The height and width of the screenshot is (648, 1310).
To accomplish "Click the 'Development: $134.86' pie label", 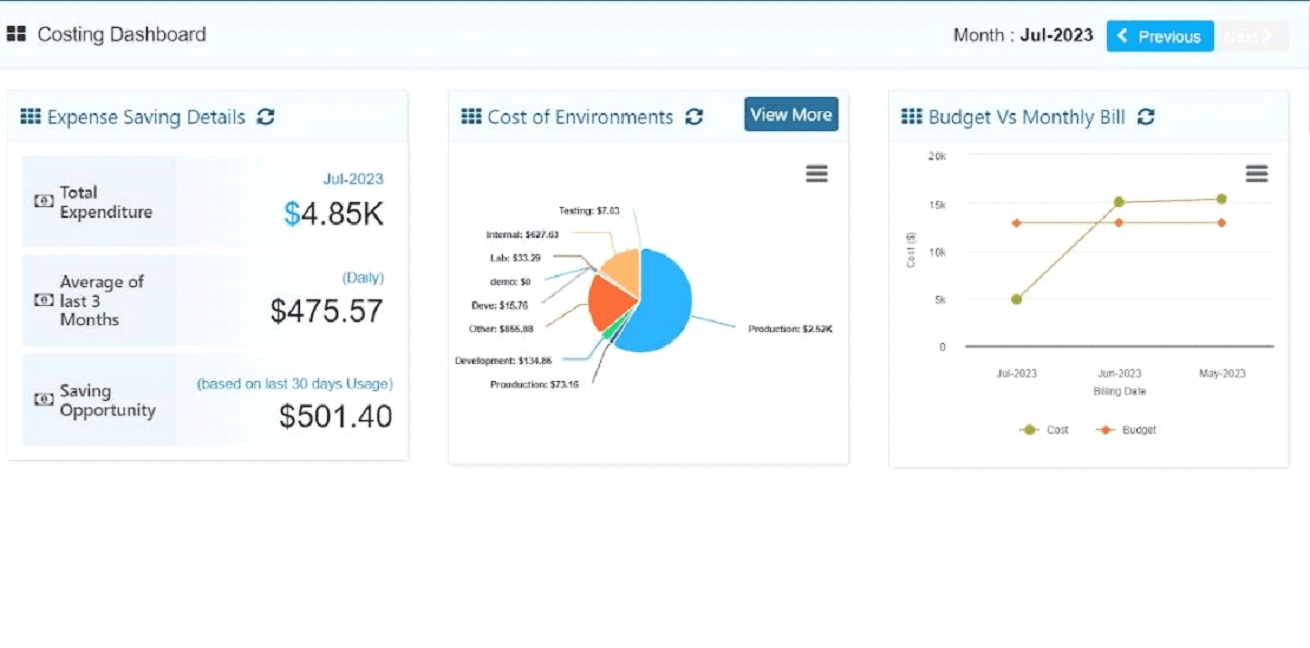I will pos(503,360).
